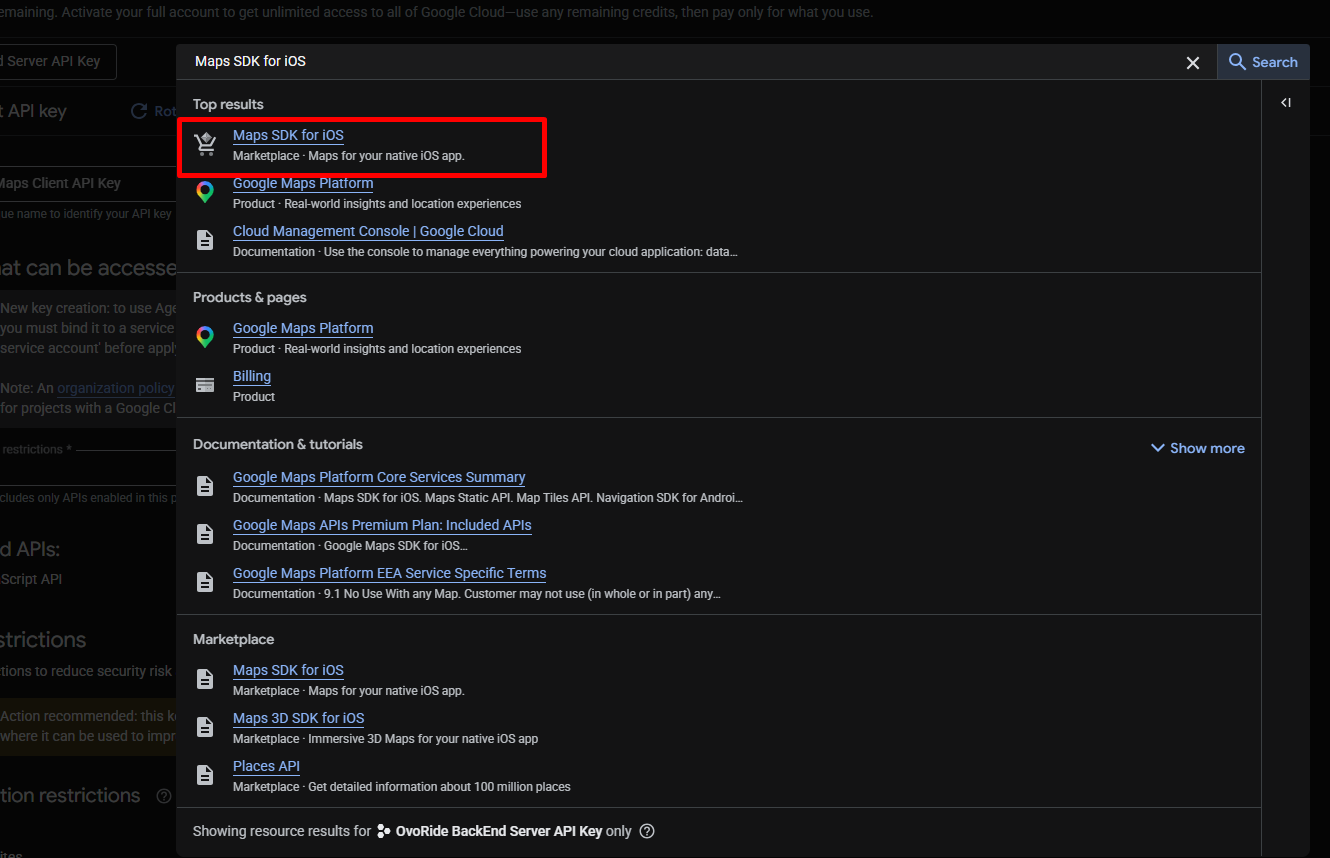Click the Documentation & tutorials section heading
This screenshot has width=1330, height=858.
coord(278,444)
